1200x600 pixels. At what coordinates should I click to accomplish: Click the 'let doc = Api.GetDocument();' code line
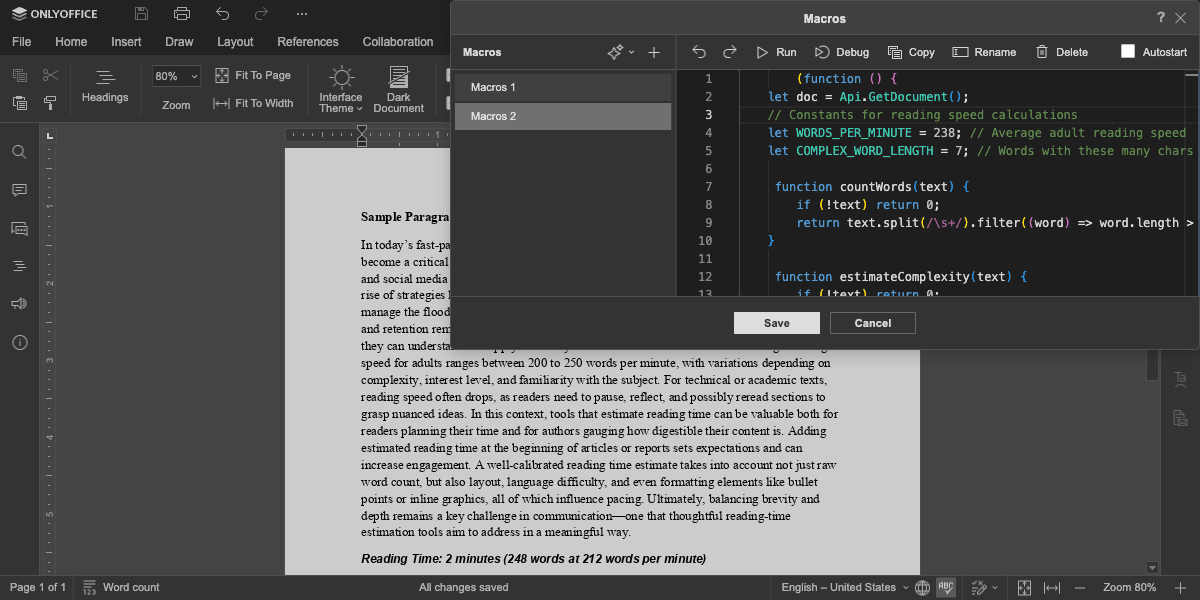coord(869,97)
